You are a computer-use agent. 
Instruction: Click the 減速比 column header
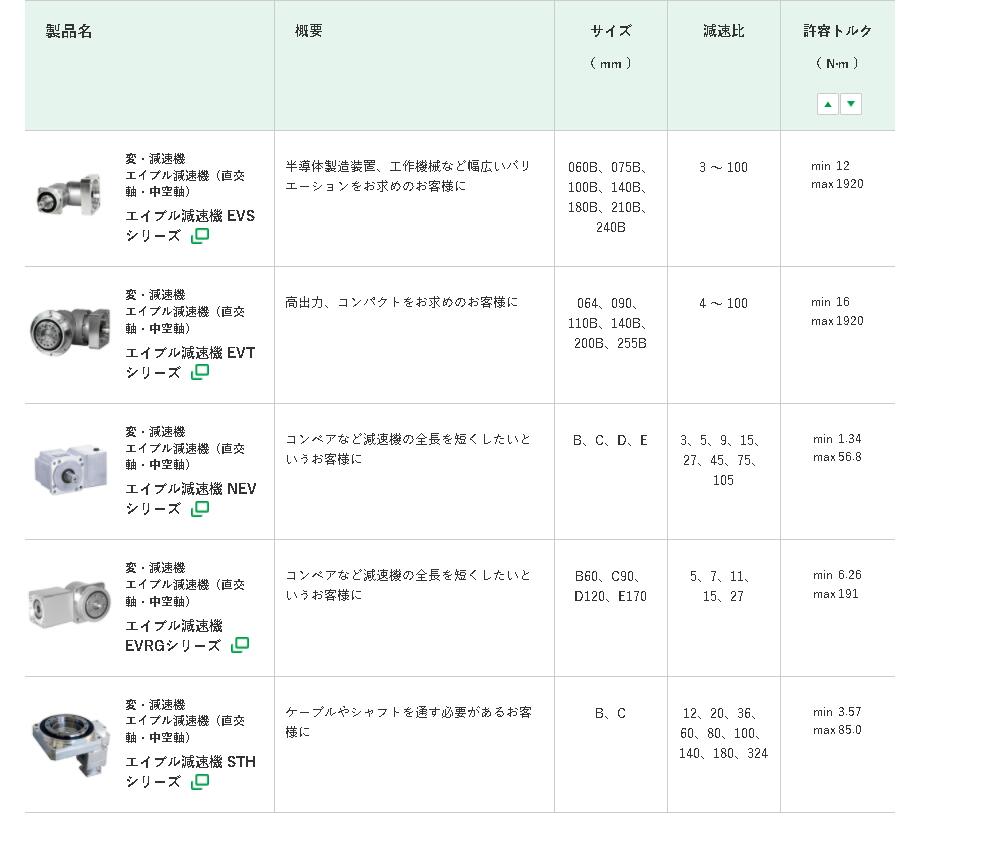tap(723, 31)
